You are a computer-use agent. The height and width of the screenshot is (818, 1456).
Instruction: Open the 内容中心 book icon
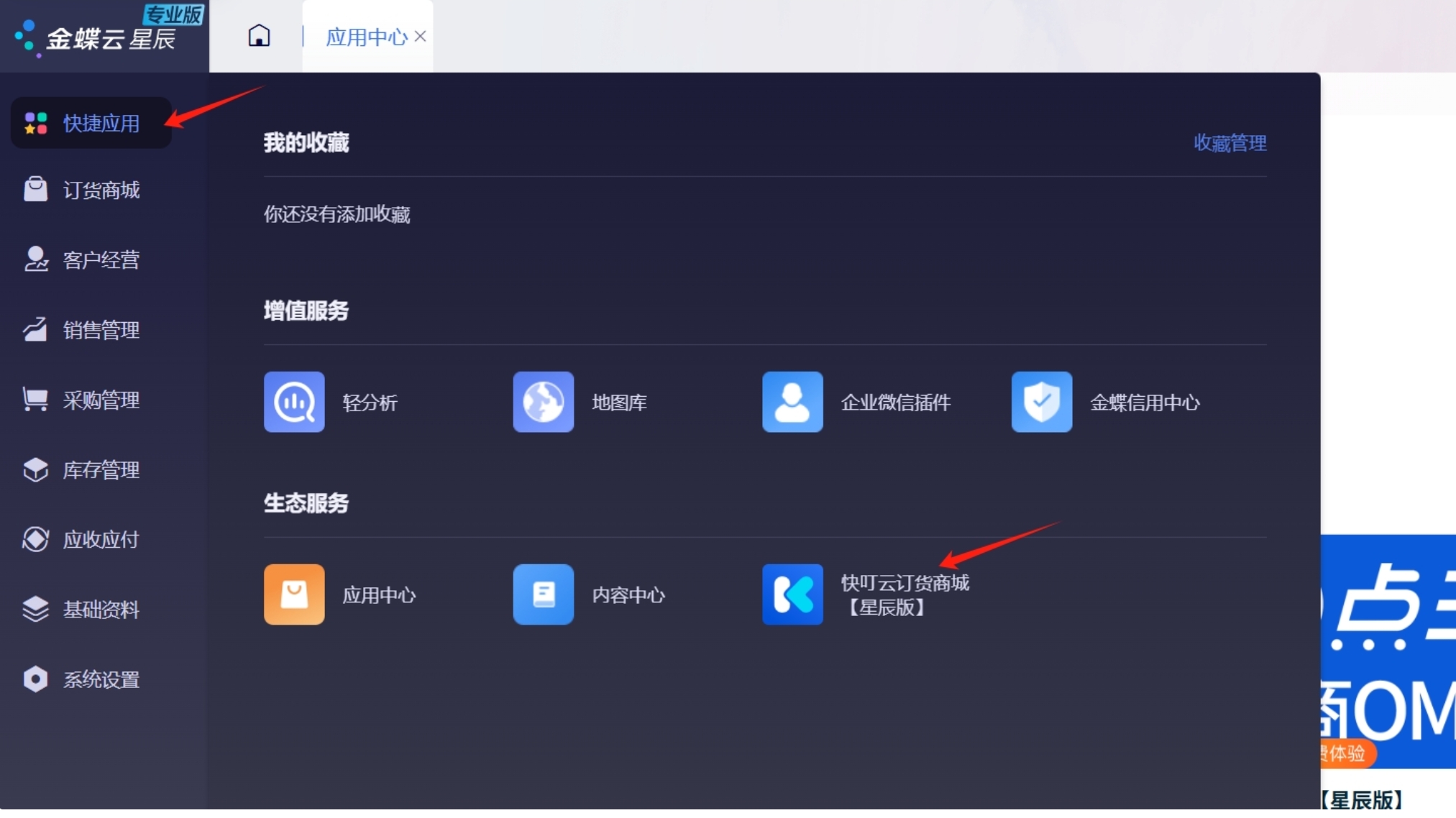coord(543,594)
